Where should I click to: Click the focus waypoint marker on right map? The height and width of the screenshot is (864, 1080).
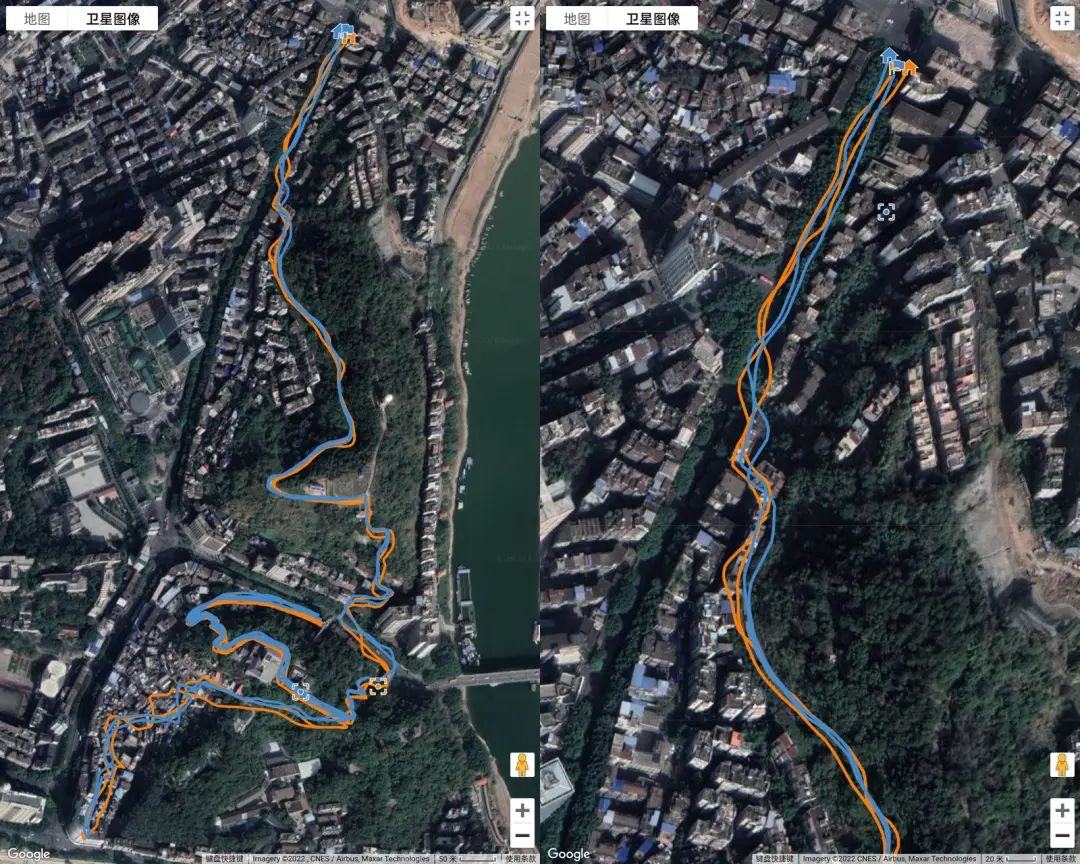[x=886, y=212]
